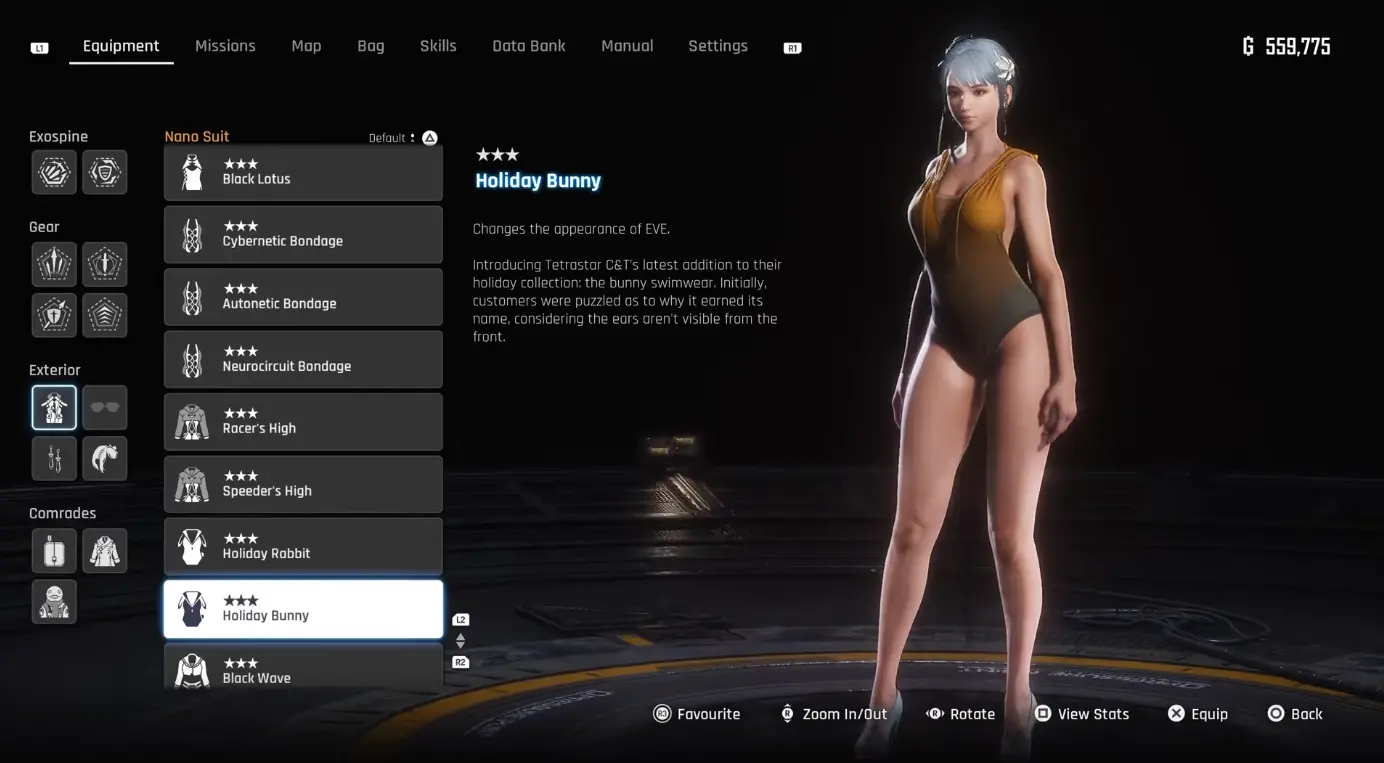The width and height of the screenshot is (1384, 763).
Task: Click the View Stats button
Action: [x=1082, y=714]
